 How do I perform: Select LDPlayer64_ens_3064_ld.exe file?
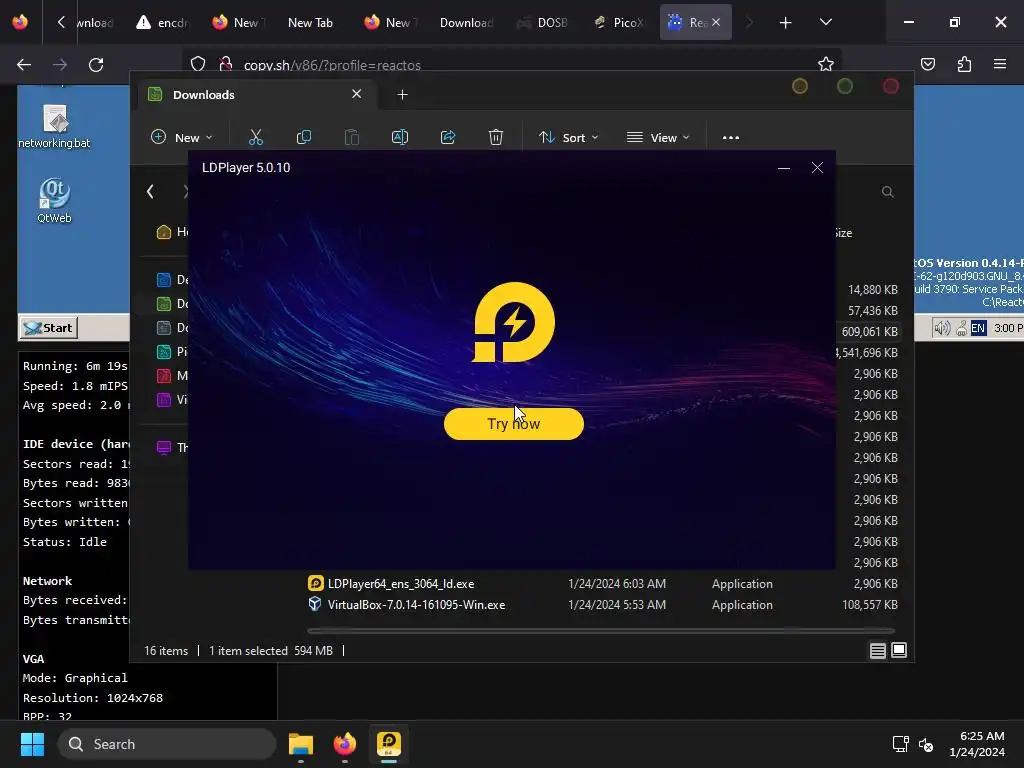(x=400, y=584)
